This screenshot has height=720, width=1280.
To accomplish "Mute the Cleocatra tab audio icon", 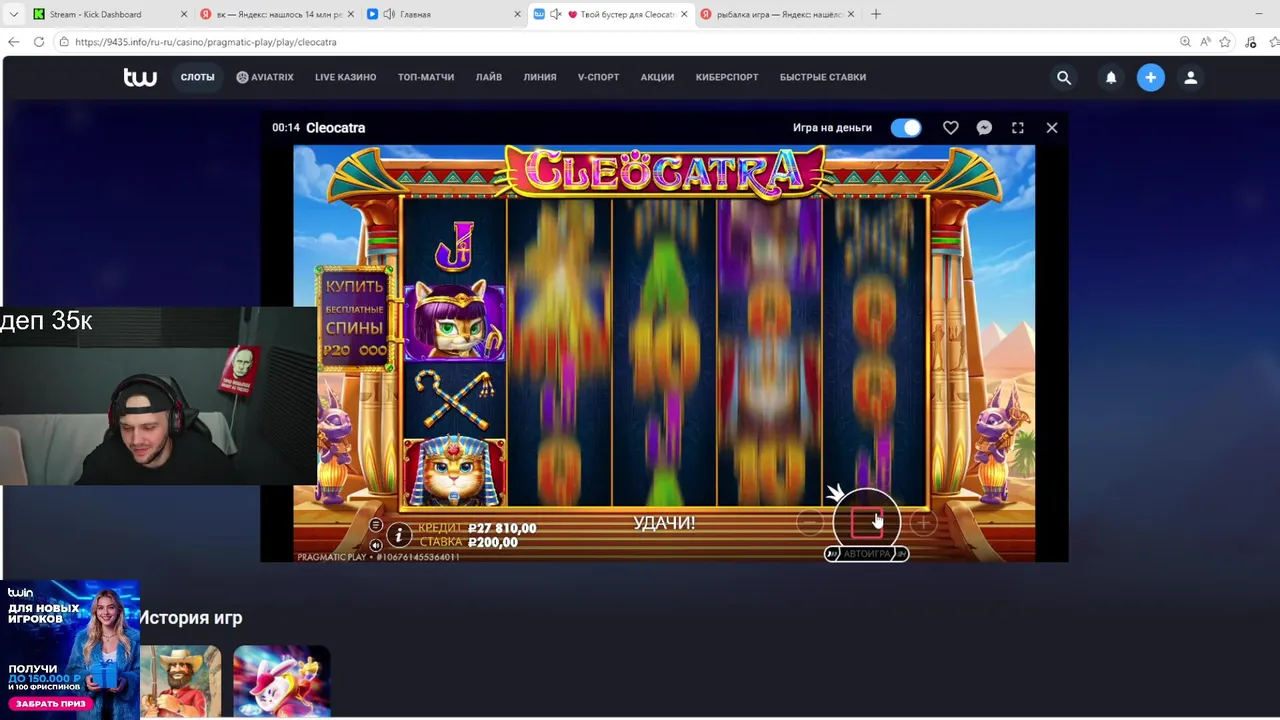I will point(555,14).
